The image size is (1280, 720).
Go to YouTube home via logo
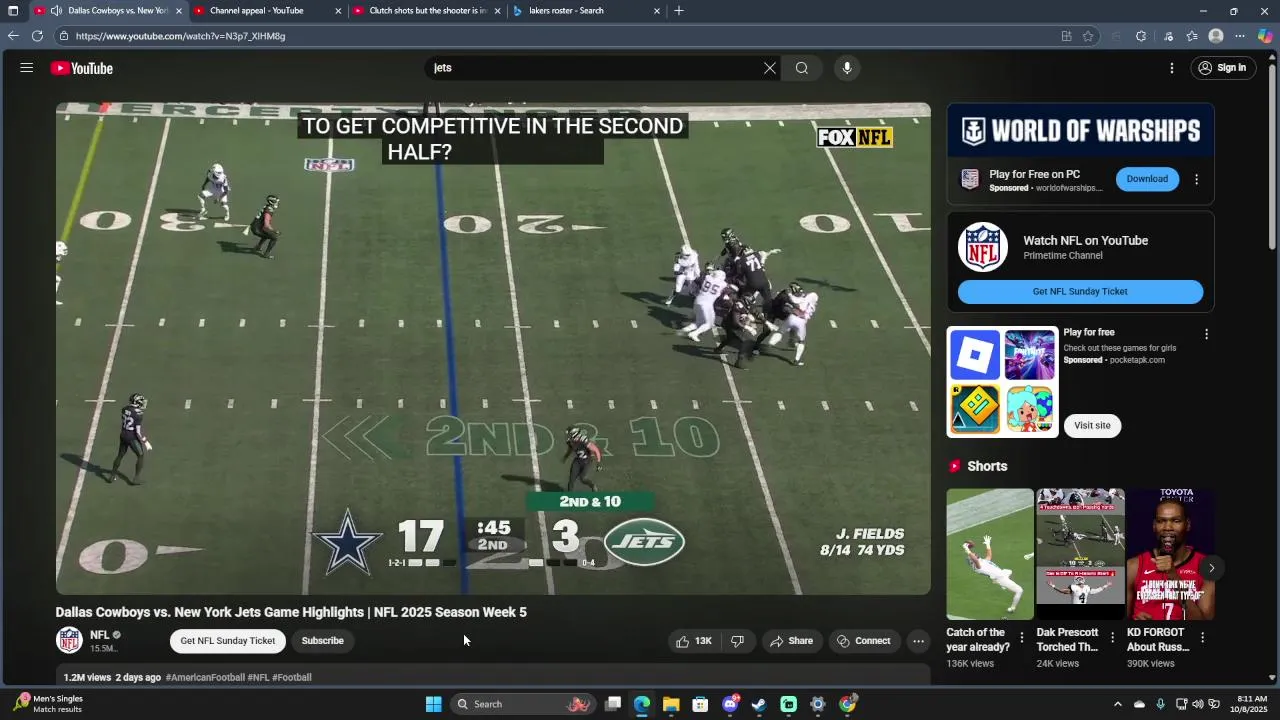[82, 68]
